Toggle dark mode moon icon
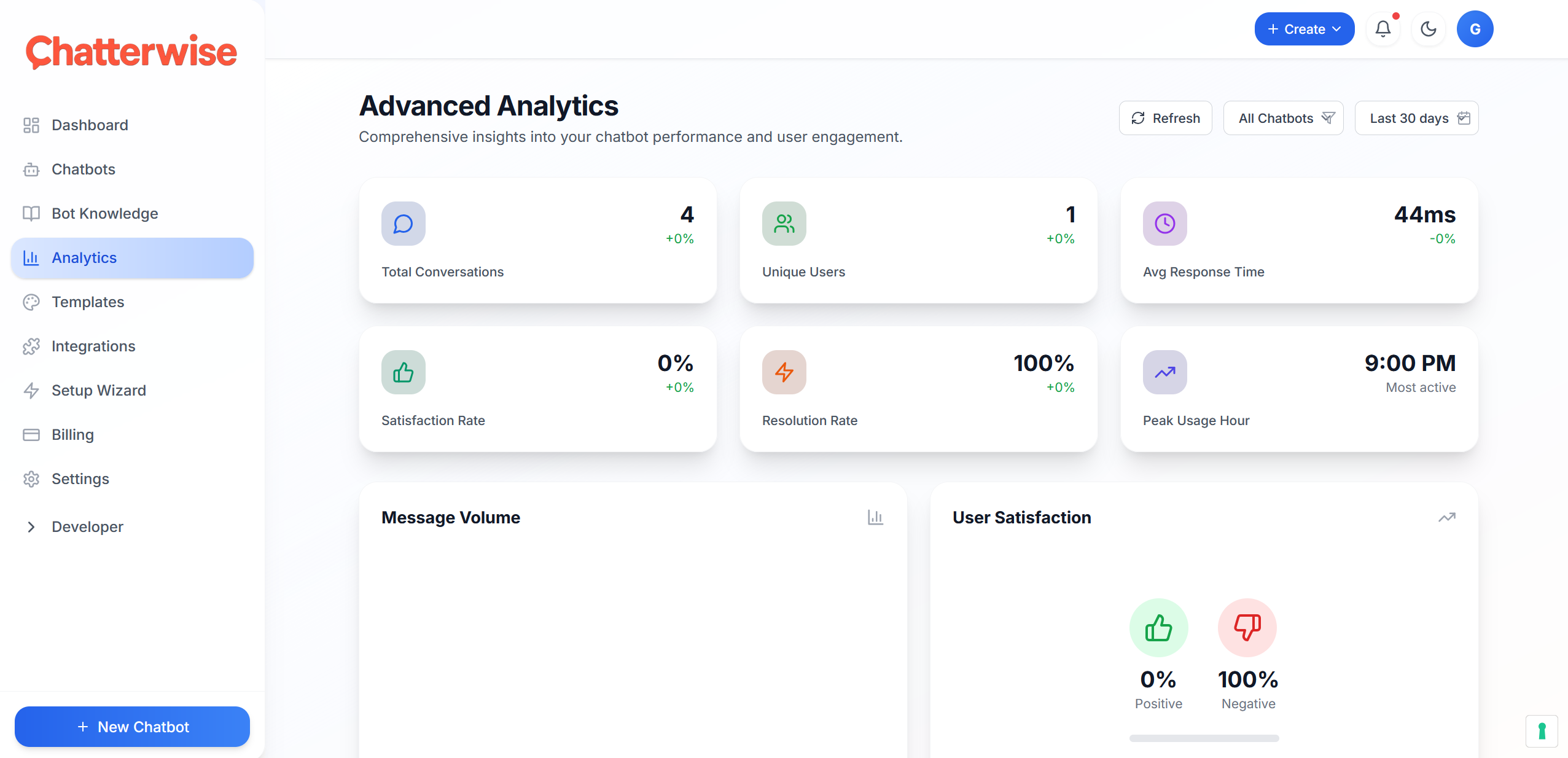Image resolution: width=1568 pixels, height=758 pixels. pos(1429,29)
